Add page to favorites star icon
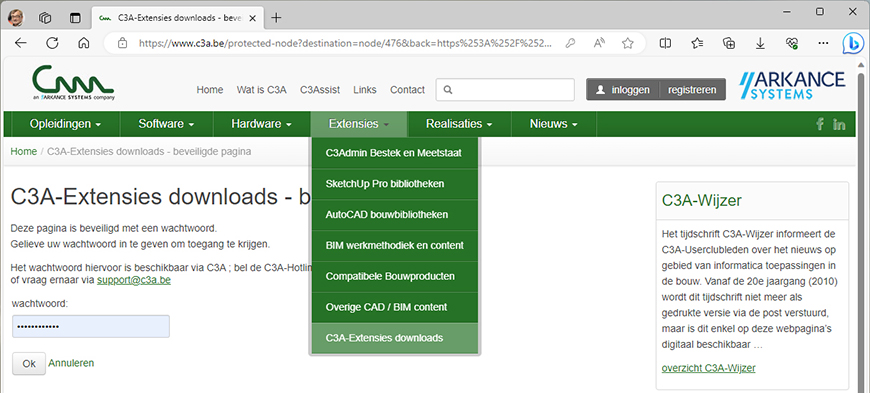 click(x=628, y=43)
